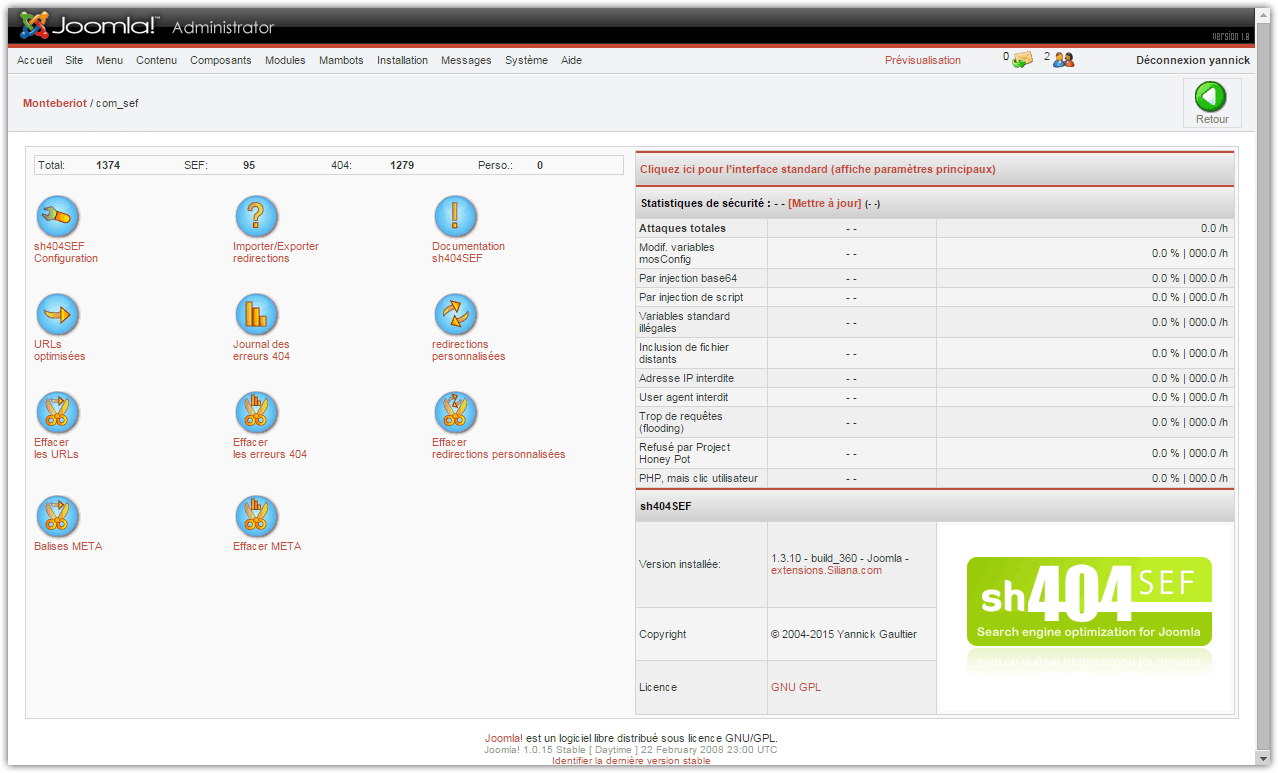
Task: Click the Total count value 1374
Action: [108, 165]
